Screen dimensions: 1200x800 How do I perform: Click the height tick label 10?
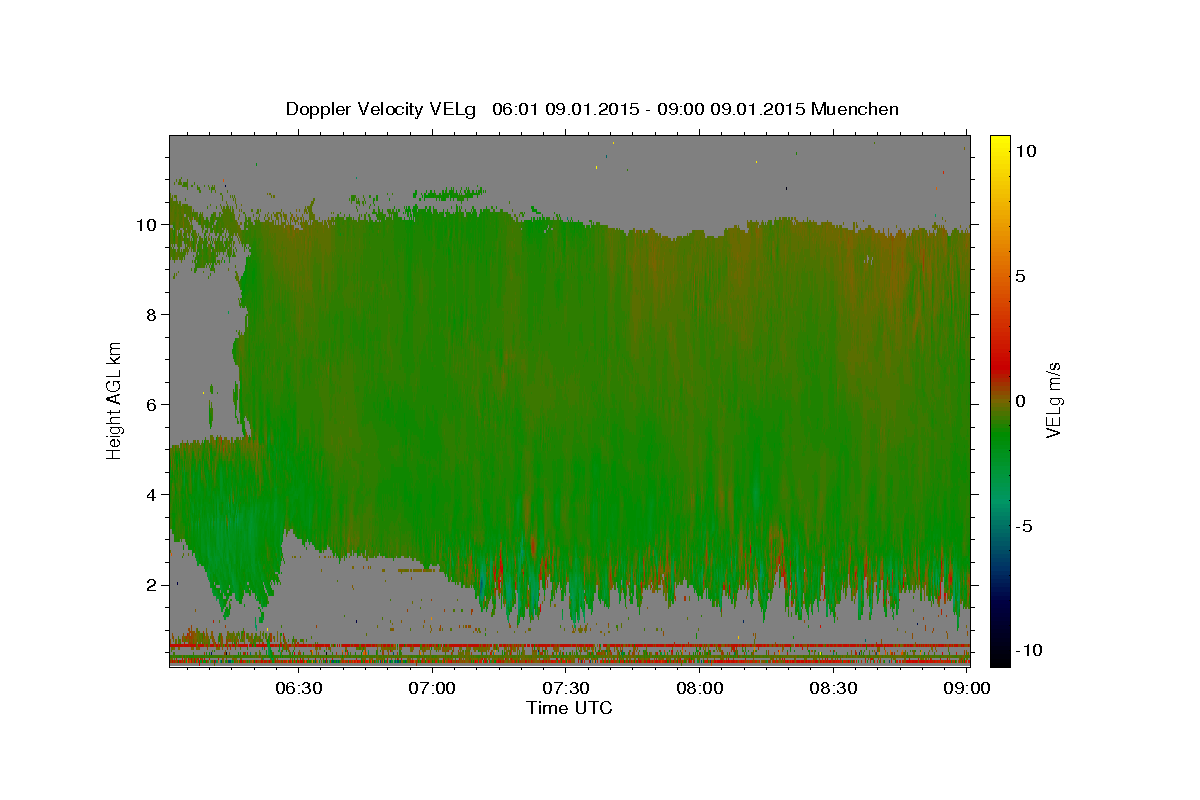[x=149, y=225]
